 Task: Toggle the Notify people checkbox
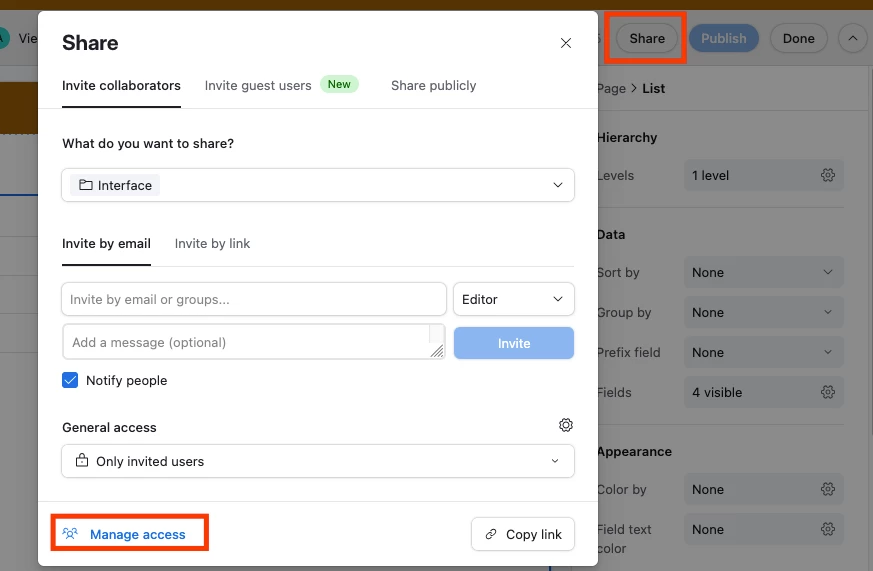click(70, 380)
